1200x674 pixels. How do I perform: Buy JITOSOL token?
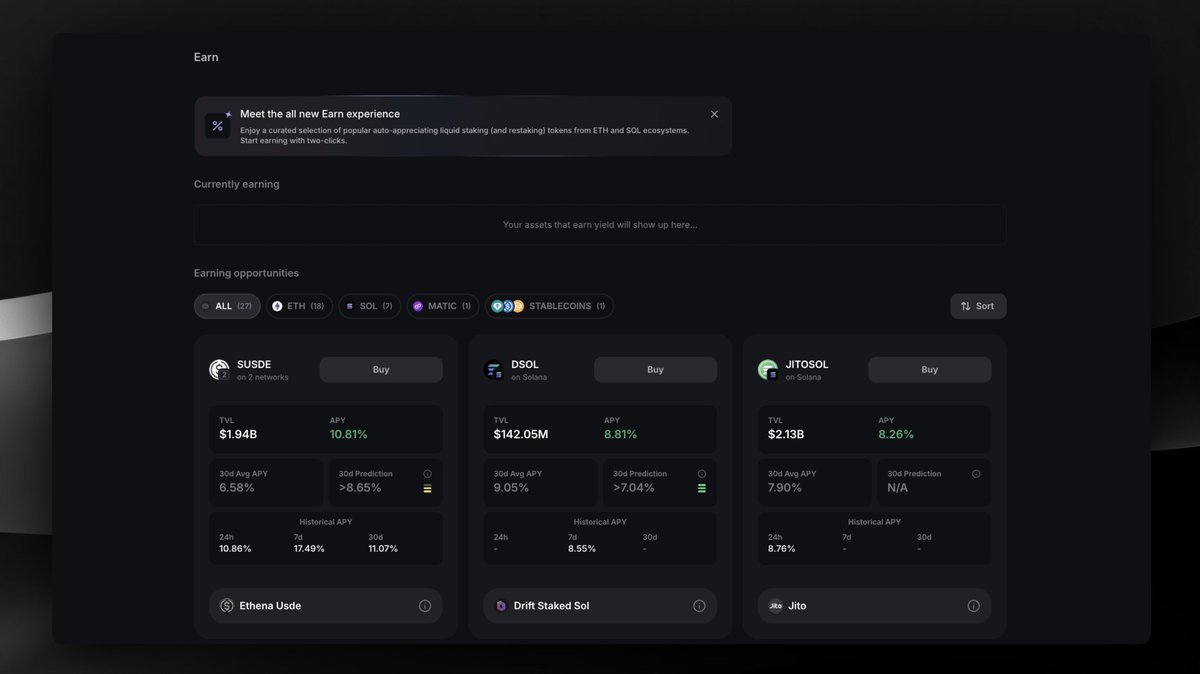click(x=929, y=369)
